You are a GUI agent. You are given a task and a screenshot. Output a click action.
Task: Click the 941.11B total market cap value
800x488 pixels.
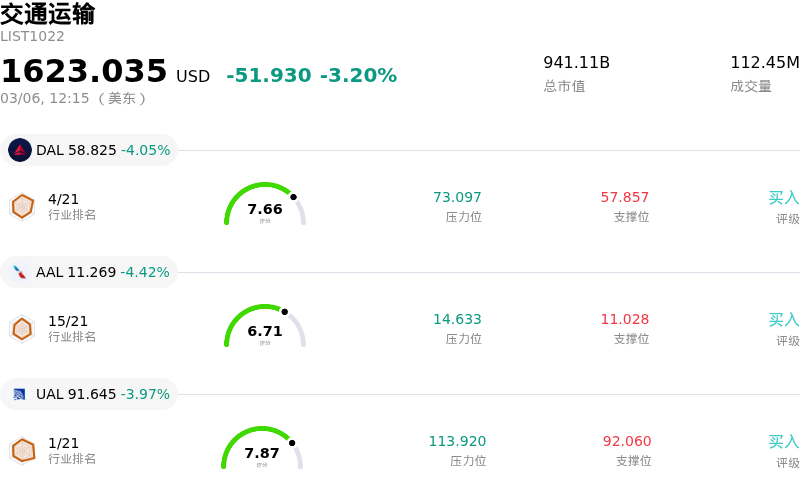coord(576,63)
